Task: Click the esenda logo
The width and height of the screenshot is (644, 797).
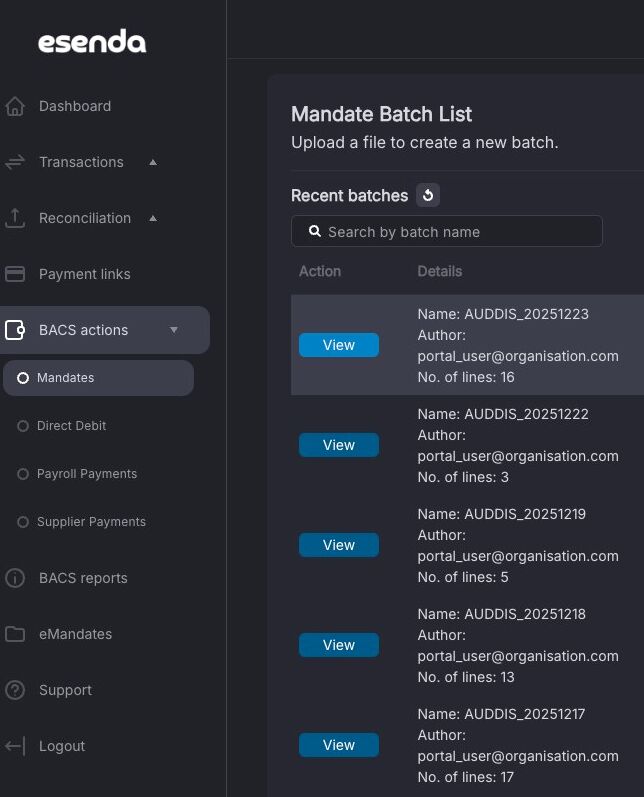Action: click(x=92, y=41)
